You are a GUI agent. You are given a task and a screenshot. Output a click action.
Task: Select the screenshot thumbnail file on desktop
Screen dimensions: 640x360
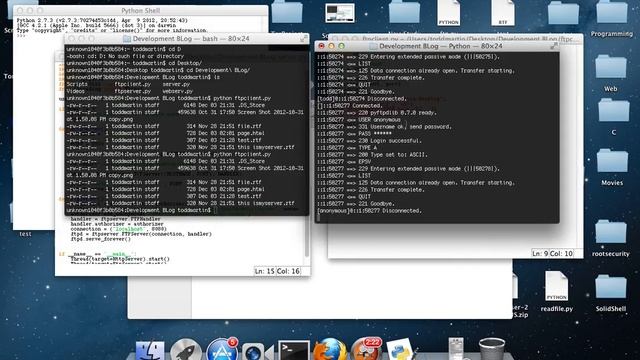click(340, 13)
